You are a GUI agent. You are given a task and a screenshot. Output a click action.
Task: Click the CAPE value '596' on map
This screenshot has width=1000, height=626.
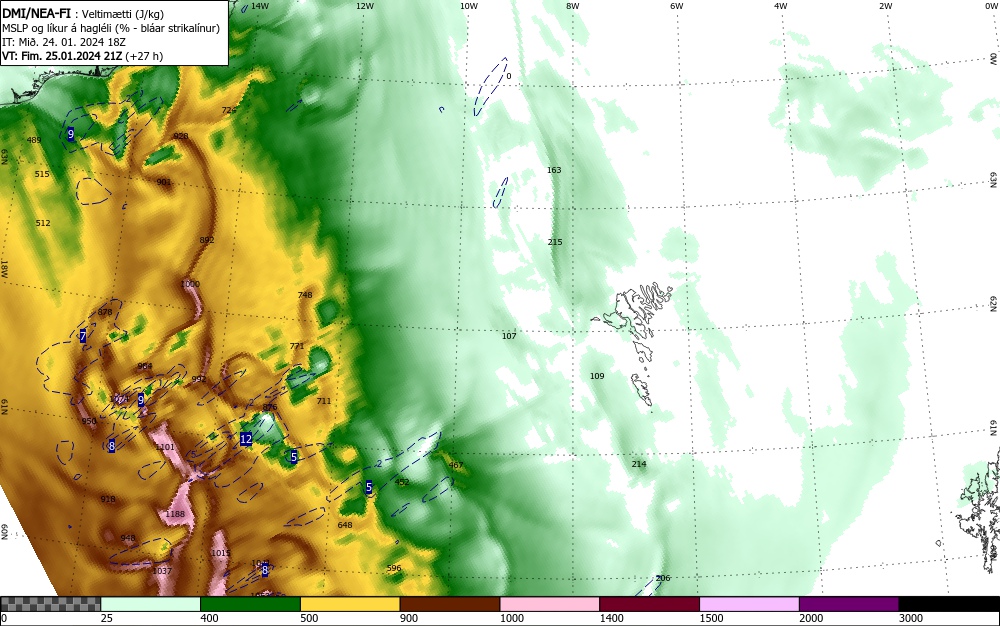pyautogui.click(x=394, y=568)
